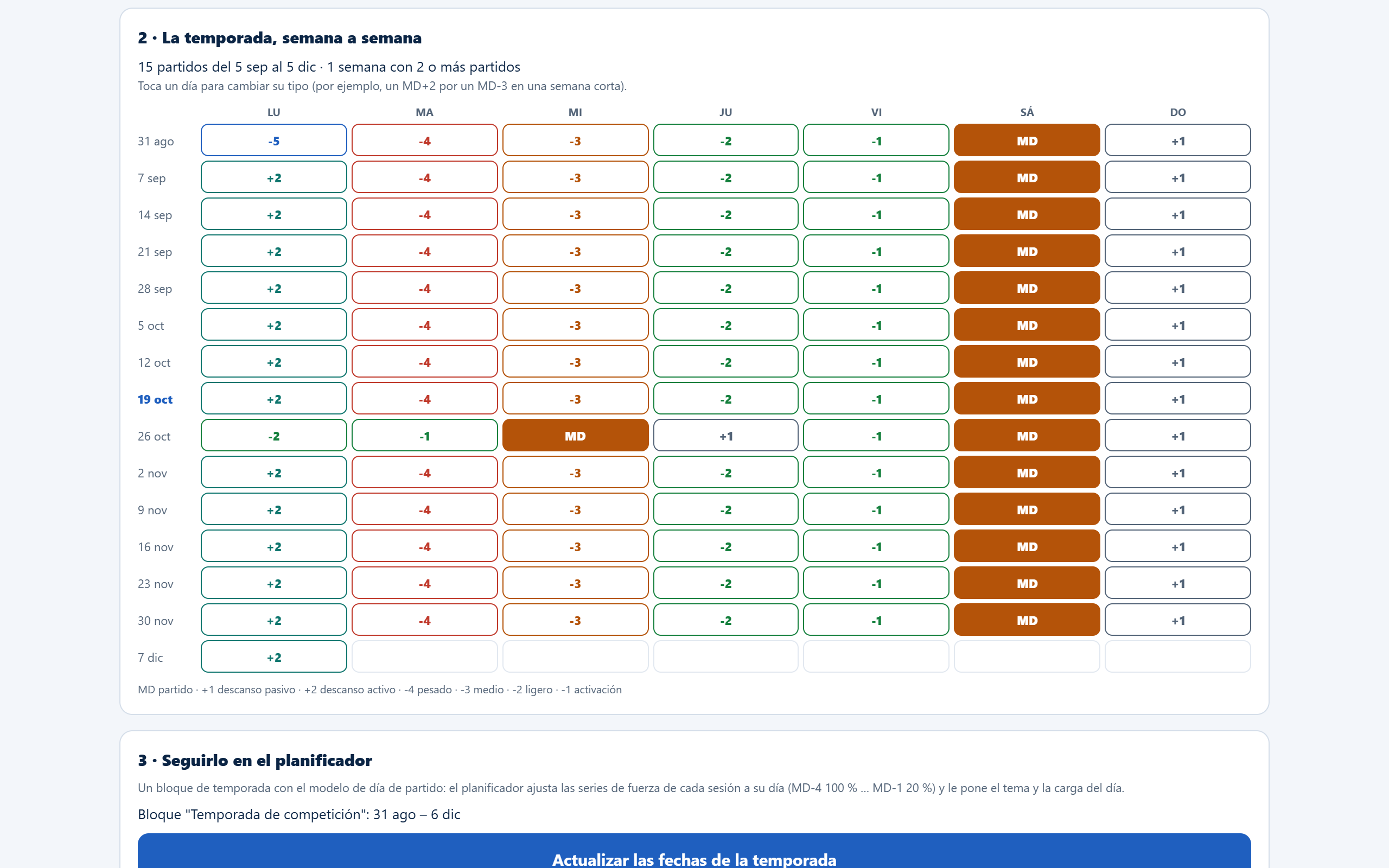The width and height of the screenshot is (1389, 868).
Task: Select the -3 cell in the 9 nov row
Action: coord(575,509)
